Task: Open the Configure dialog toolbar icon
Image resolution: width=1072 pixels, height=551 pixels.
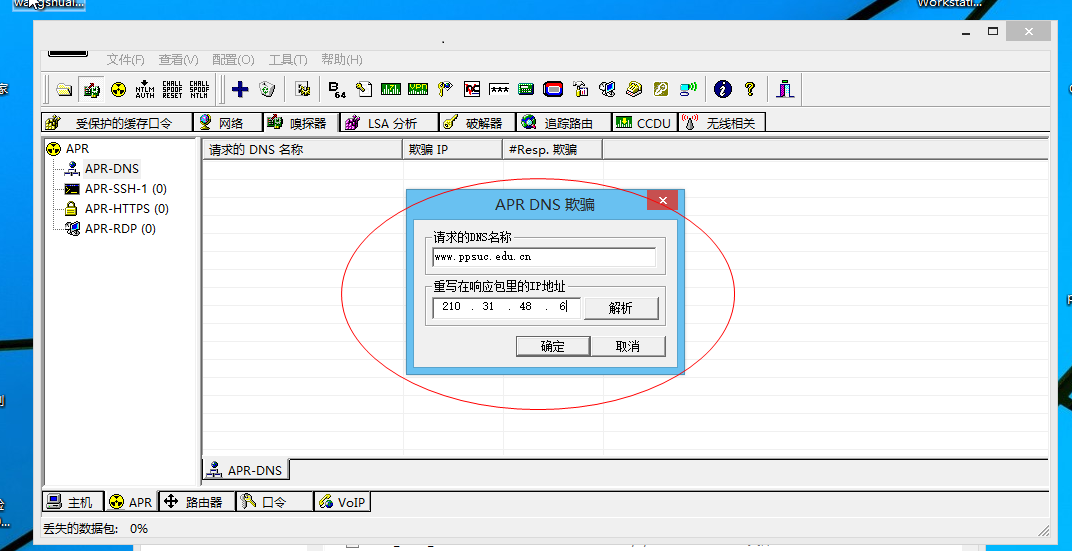Action: (x=302, y=89)
